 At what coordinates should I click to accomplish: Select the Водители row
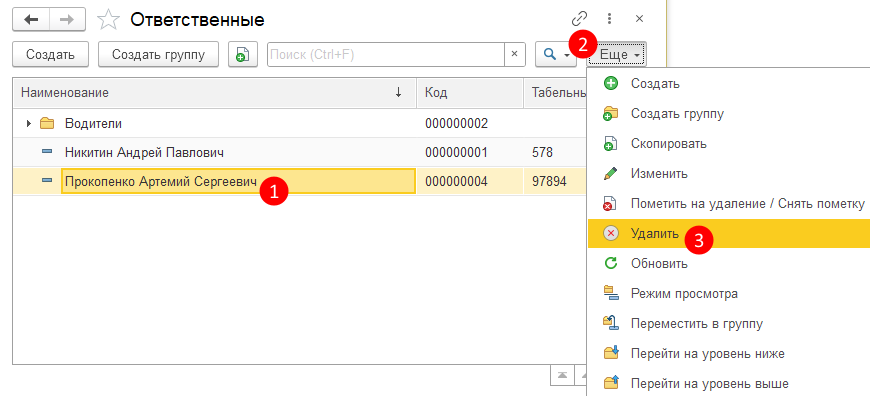click(x=300, y=123)
